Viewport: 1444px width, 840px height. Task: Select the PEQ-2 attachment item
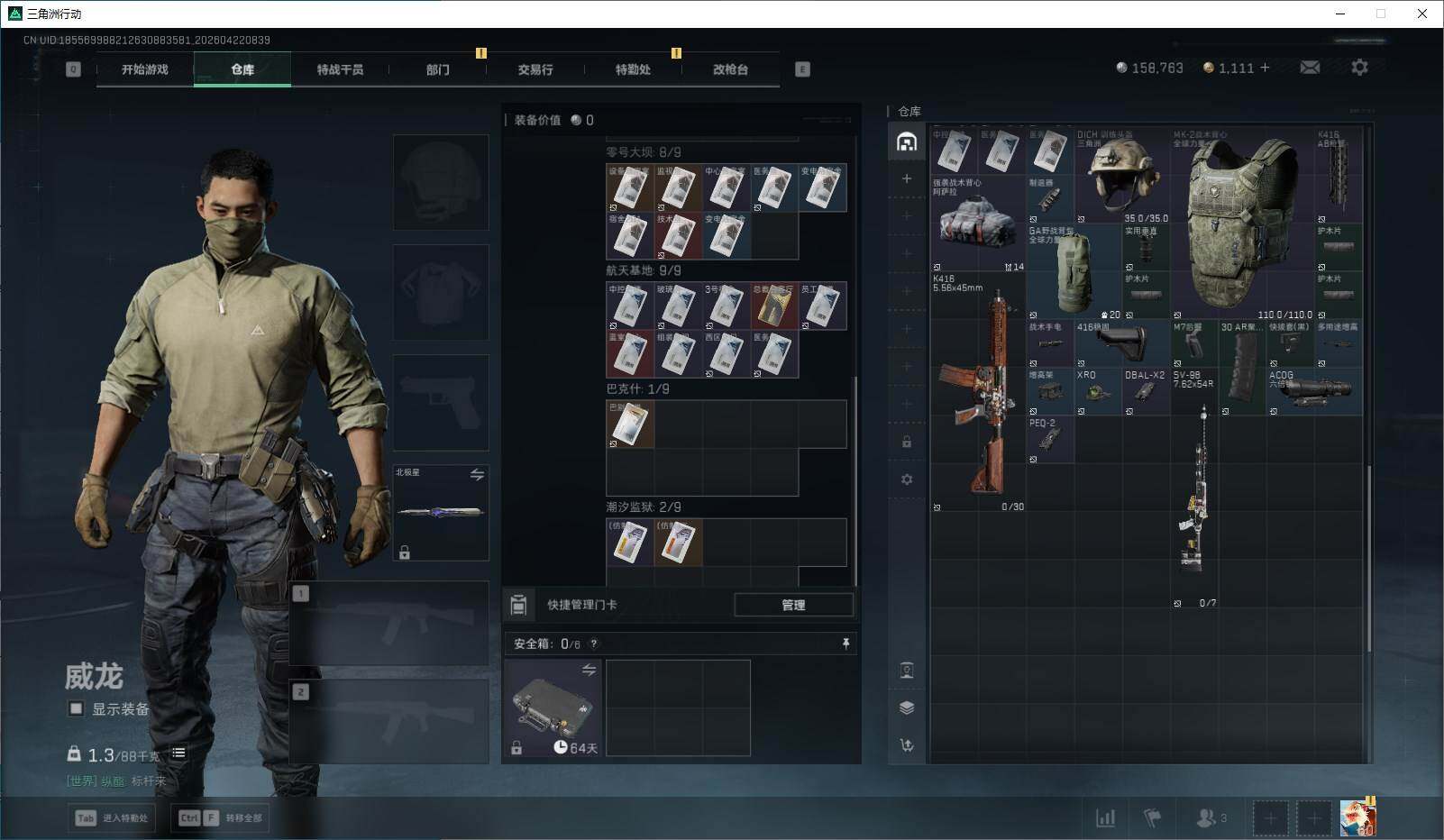tap(1050, 440)
